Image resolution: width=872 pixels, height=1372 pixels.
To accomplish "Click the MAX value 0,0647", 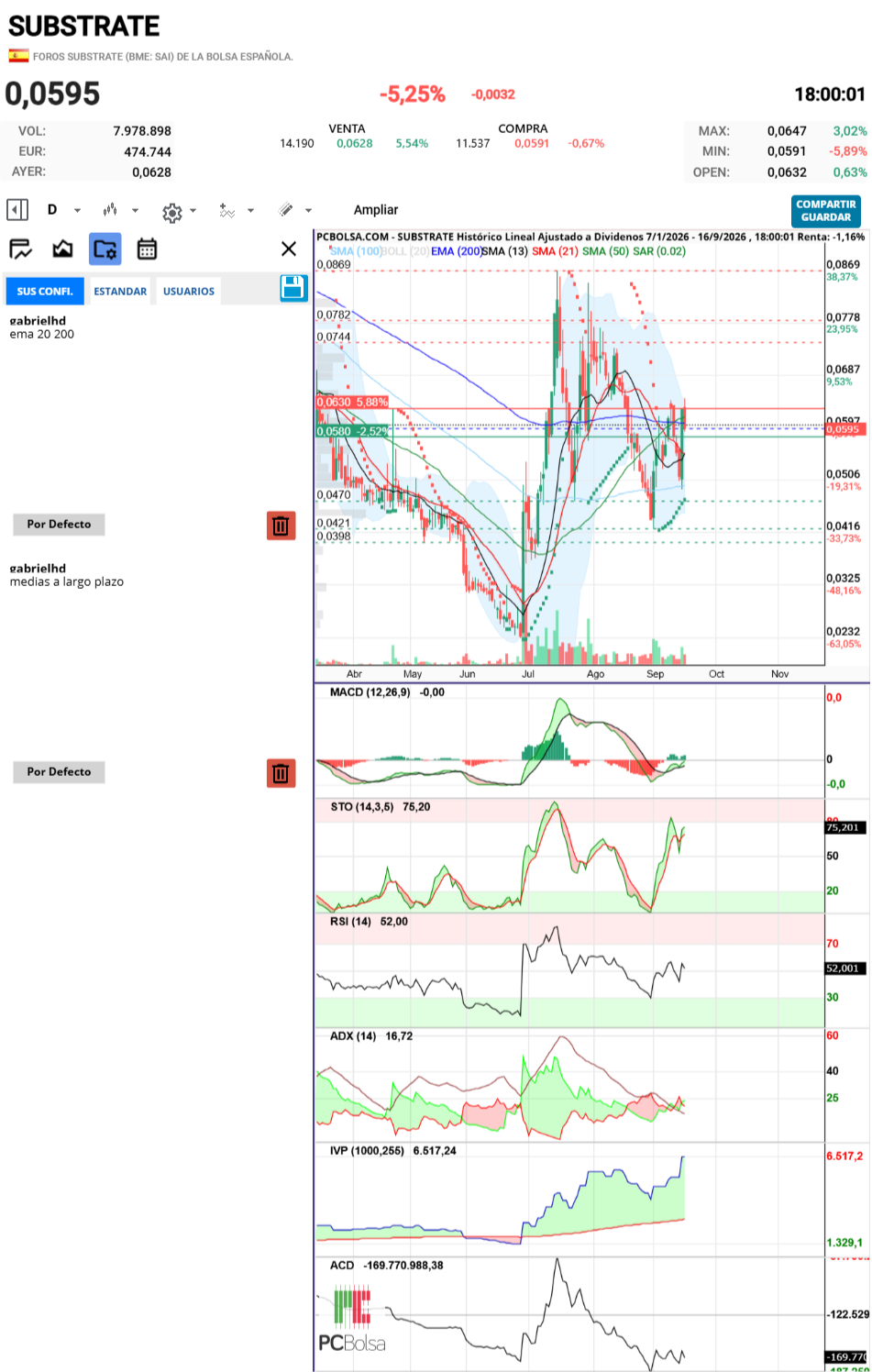I will click(787, 131).
